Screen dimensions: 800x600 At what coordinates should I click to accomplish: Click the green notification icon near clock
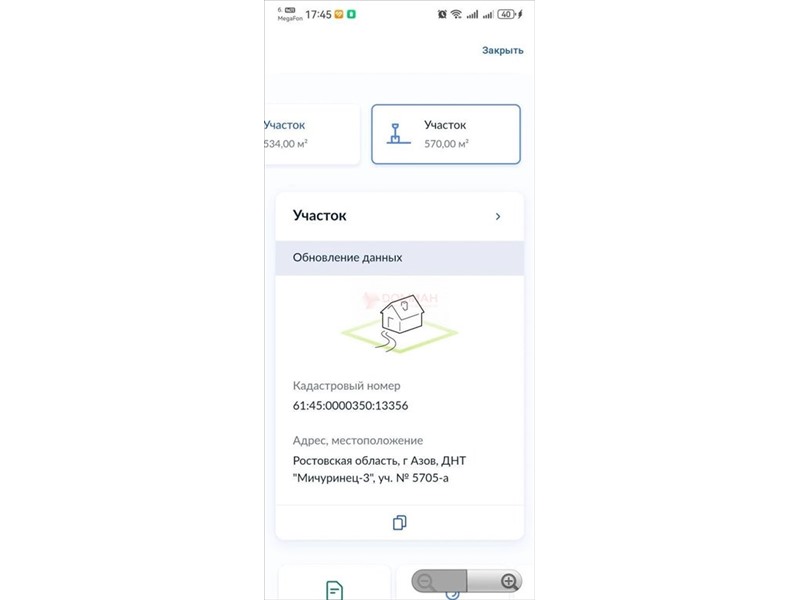[x=351, y=14]
